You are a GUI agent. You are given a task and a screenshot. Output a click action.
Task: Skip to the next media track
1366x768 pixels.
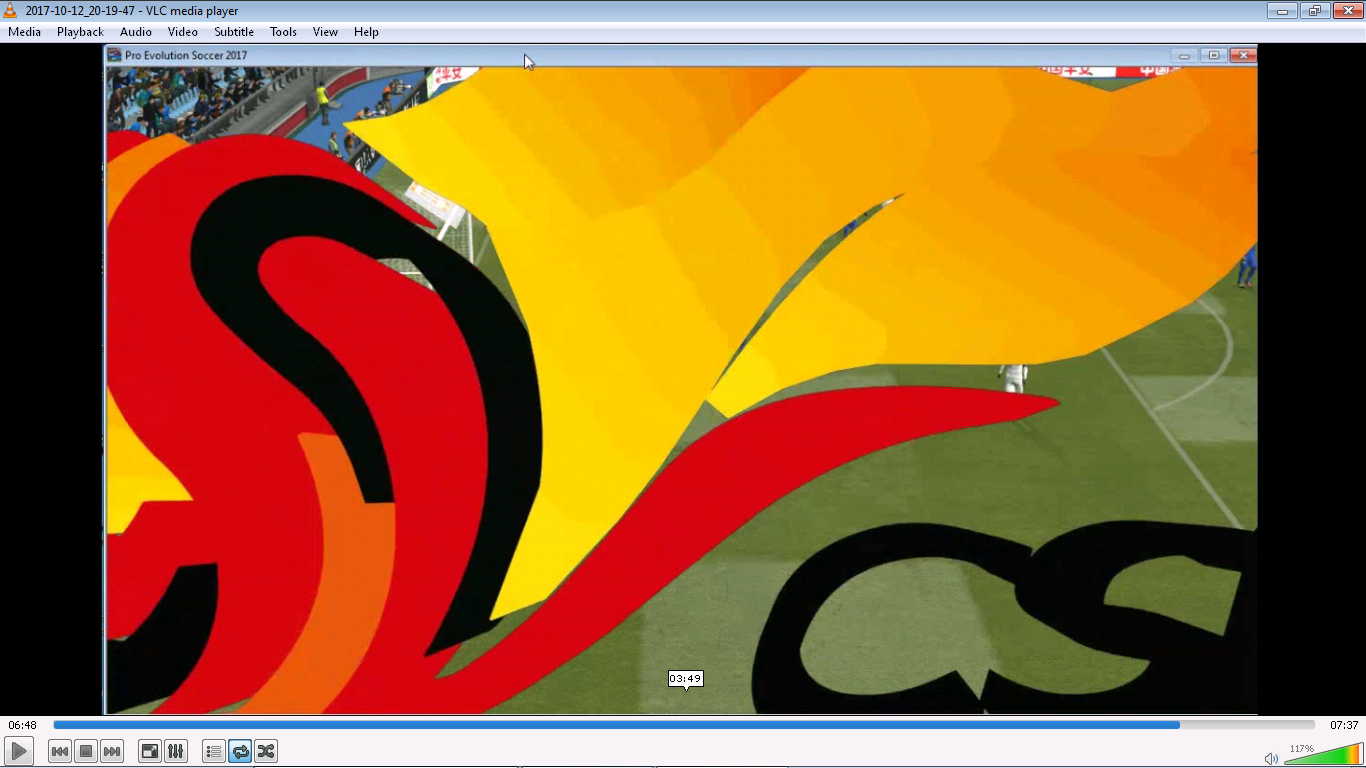[x=112, y=751]
